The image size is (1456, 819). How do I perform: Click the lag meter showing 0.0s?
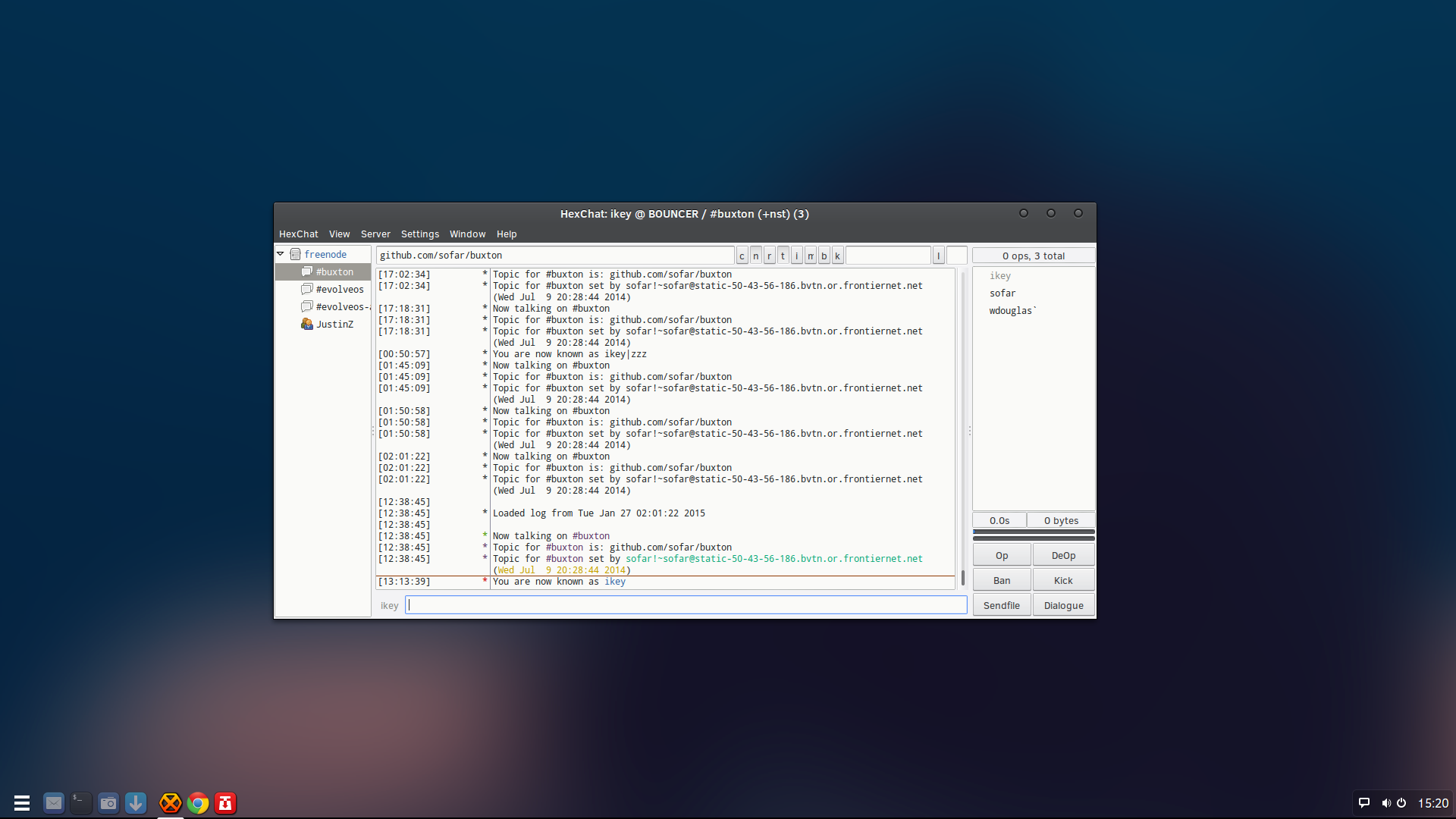(999, 520)
